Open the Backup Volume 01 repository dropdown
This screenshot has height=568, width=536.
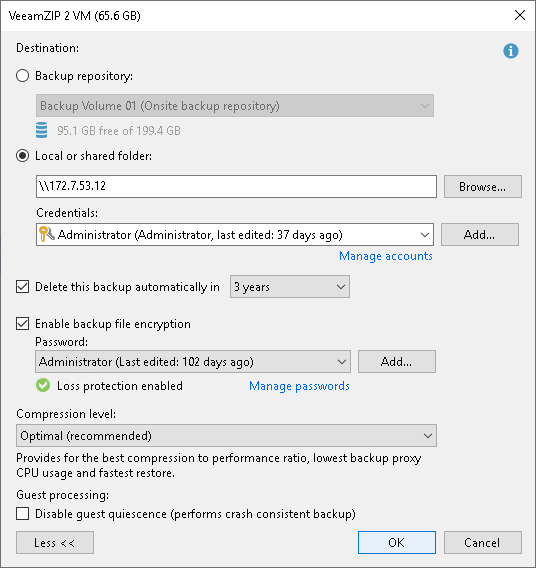[235, 106]
